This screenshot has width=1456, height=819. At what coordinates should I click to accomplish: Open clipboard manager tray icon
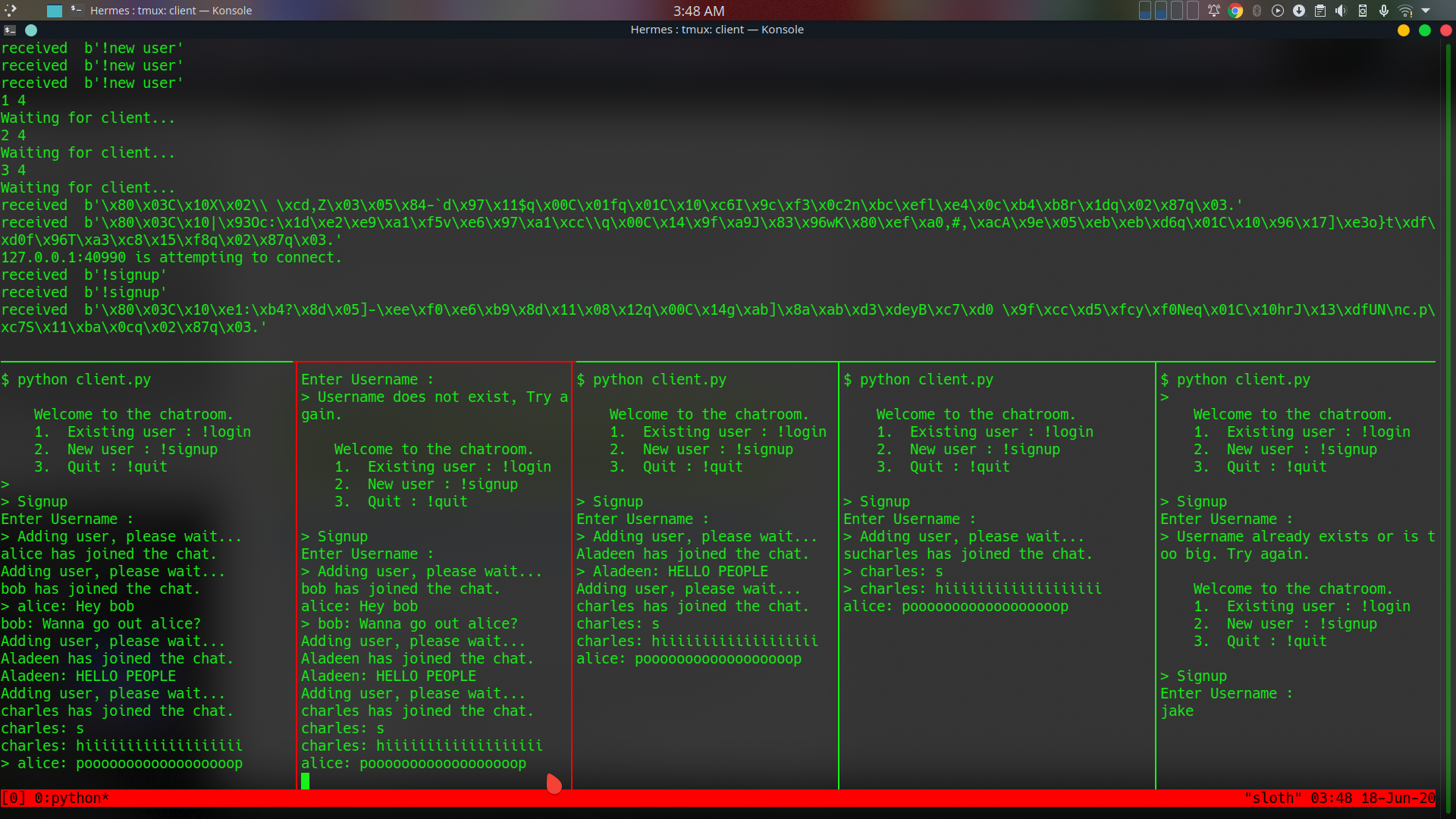pos(1320,11)
